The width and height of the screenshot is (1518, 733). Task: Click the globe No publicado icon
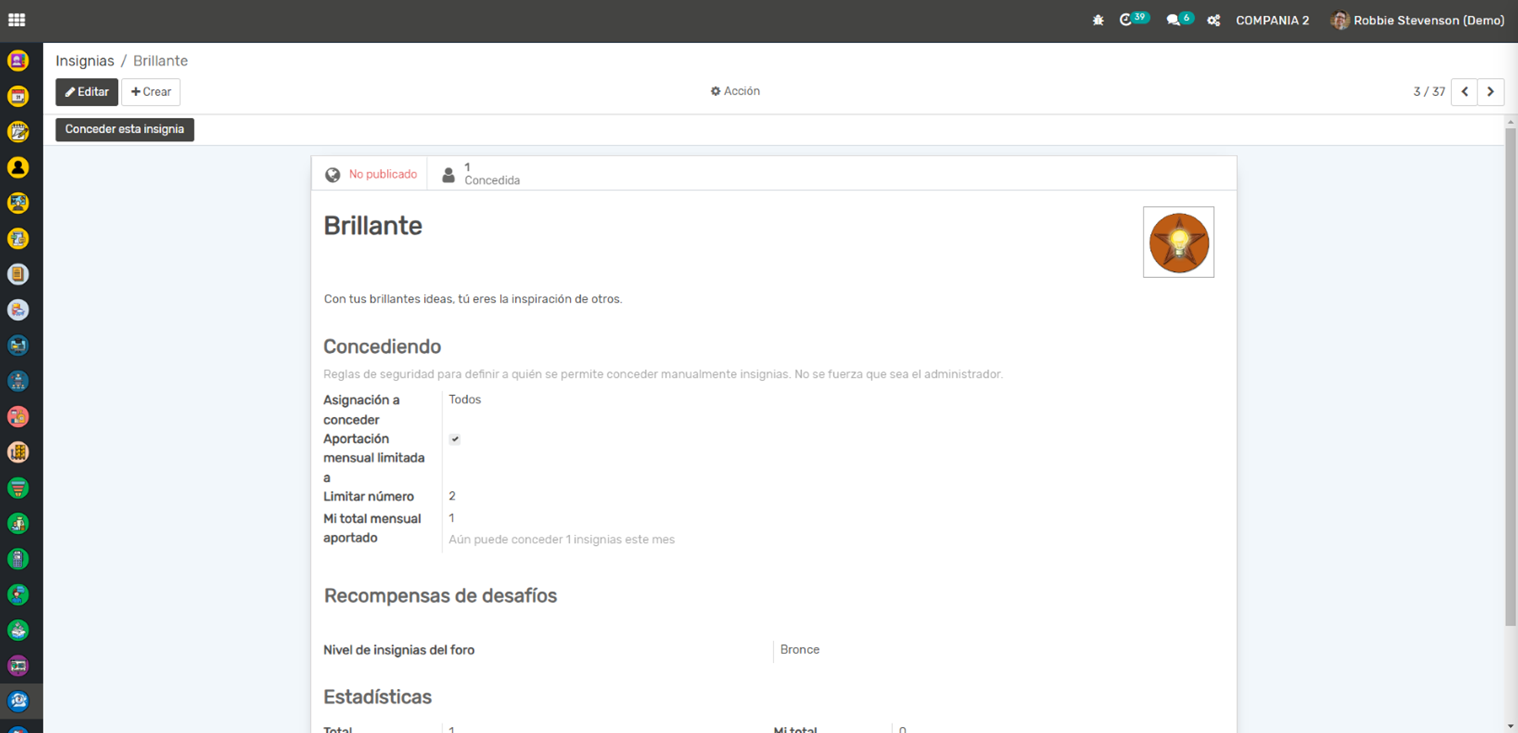tap(333, 175)
